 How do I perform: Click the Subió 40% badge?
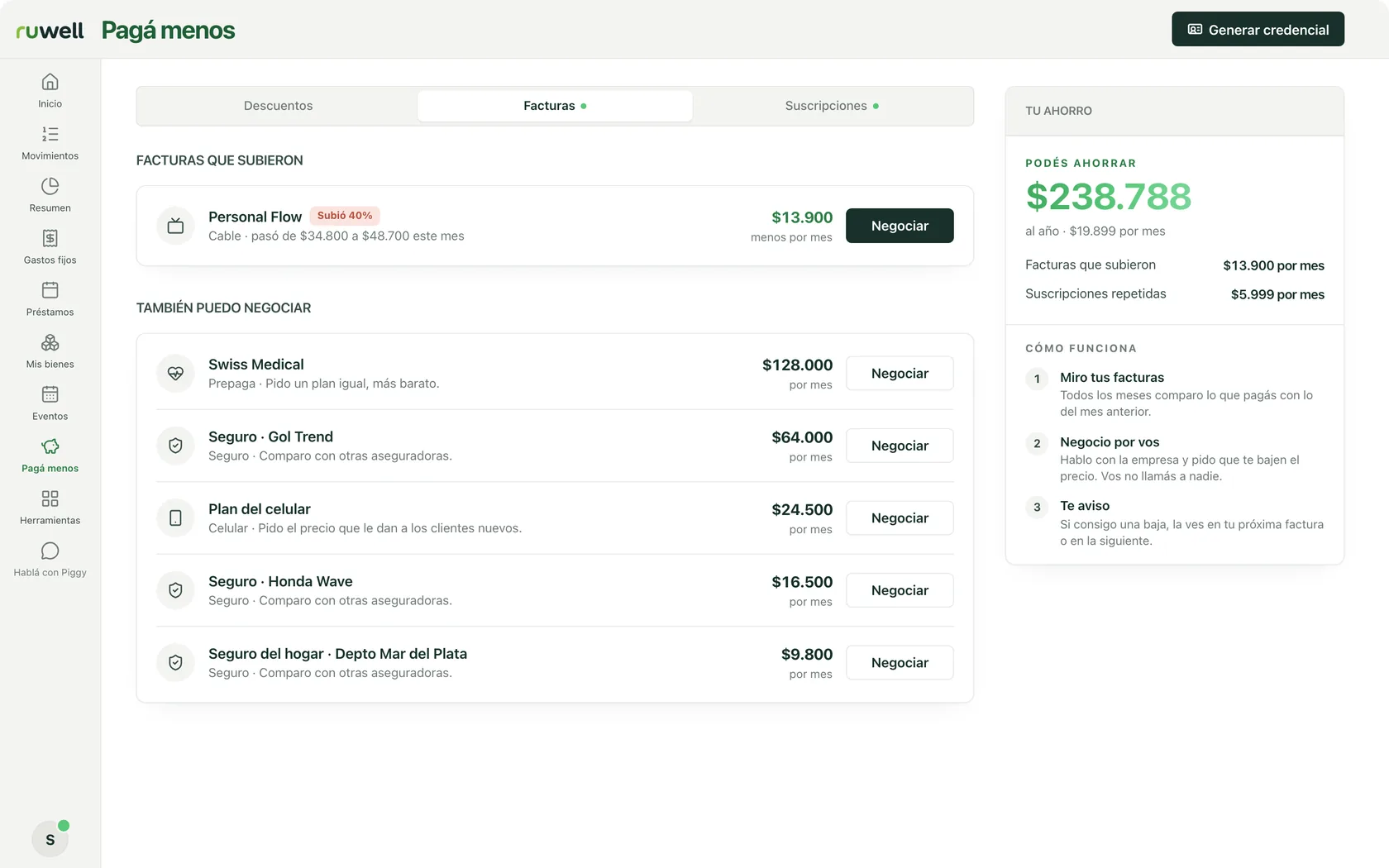(x=345, y=216)
